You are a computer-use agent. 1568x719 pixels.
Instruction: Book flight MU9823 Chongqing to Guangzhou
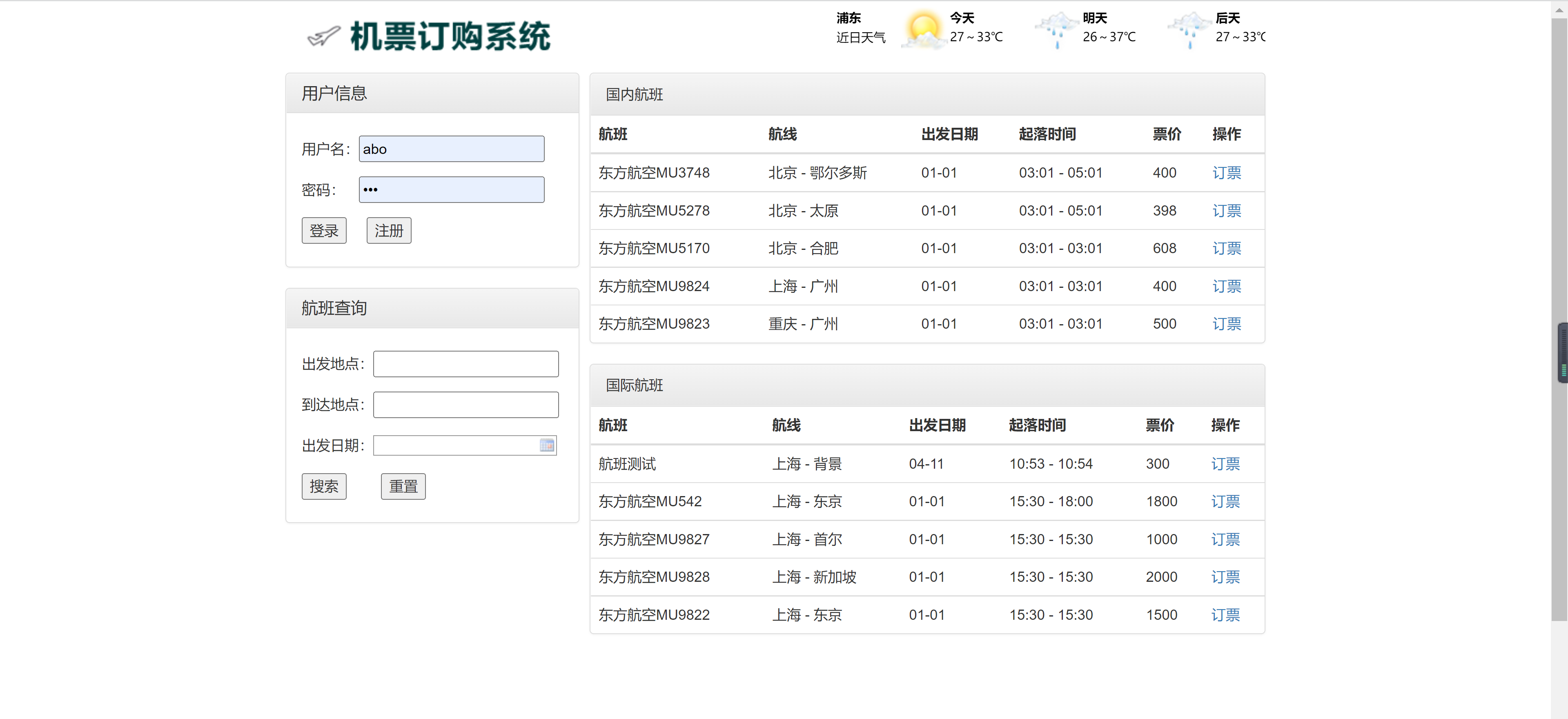pos(1227,324)
